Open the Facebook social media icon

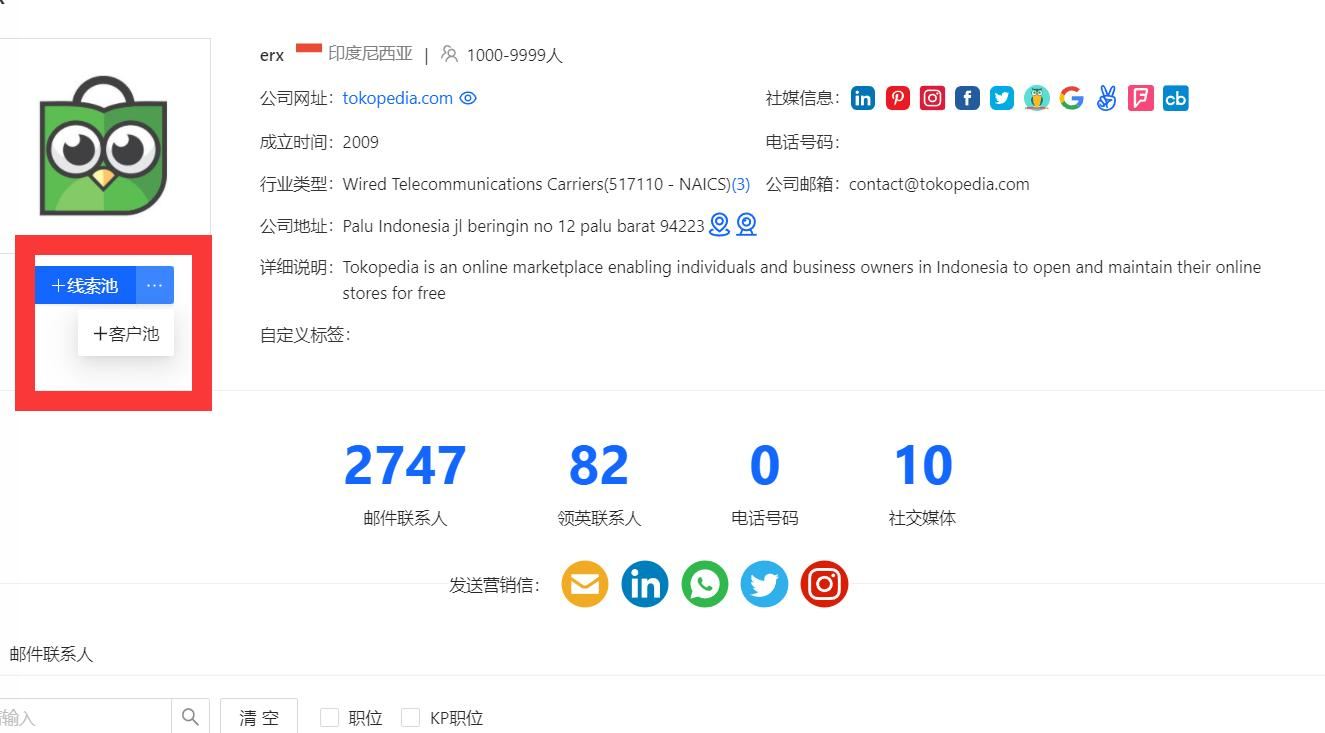pos(967,98)
